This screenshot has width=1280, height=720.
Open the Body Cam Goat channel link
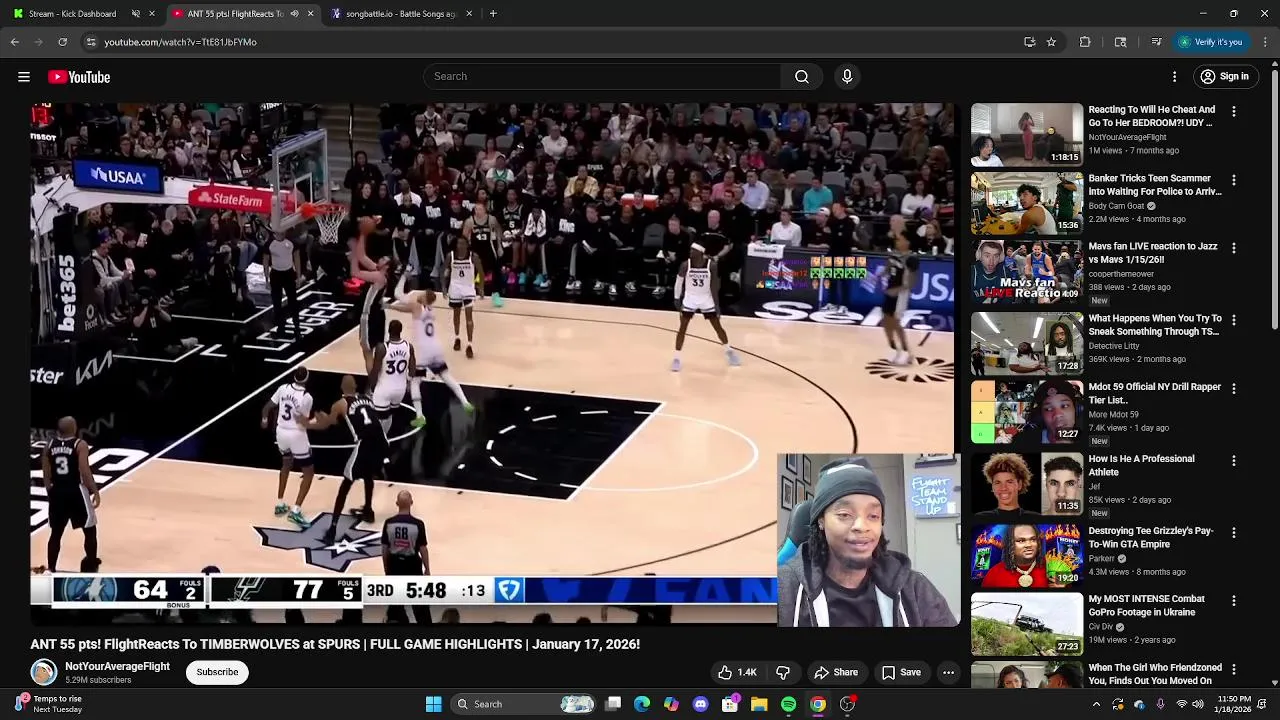1116,206
